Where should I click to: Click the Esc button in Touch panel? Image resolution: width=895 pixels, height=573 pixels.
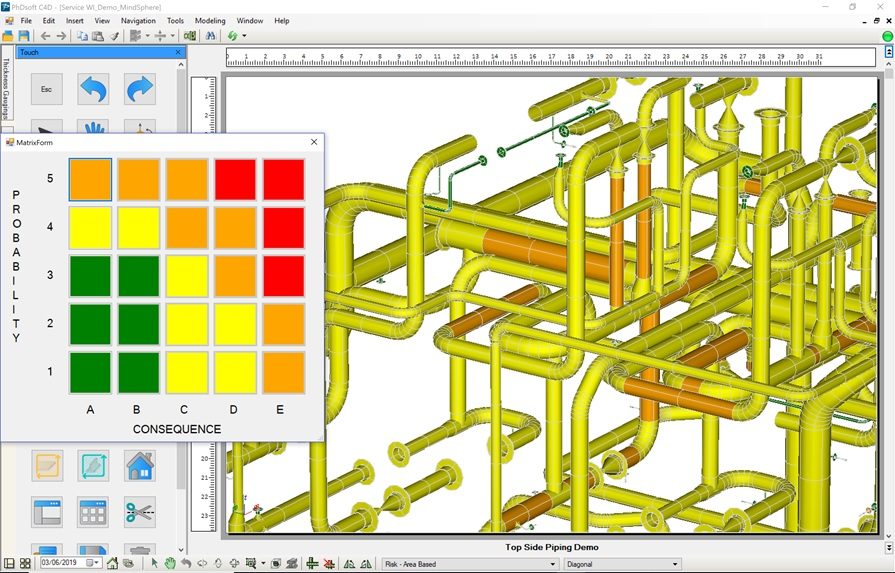(x=47, y=89)
